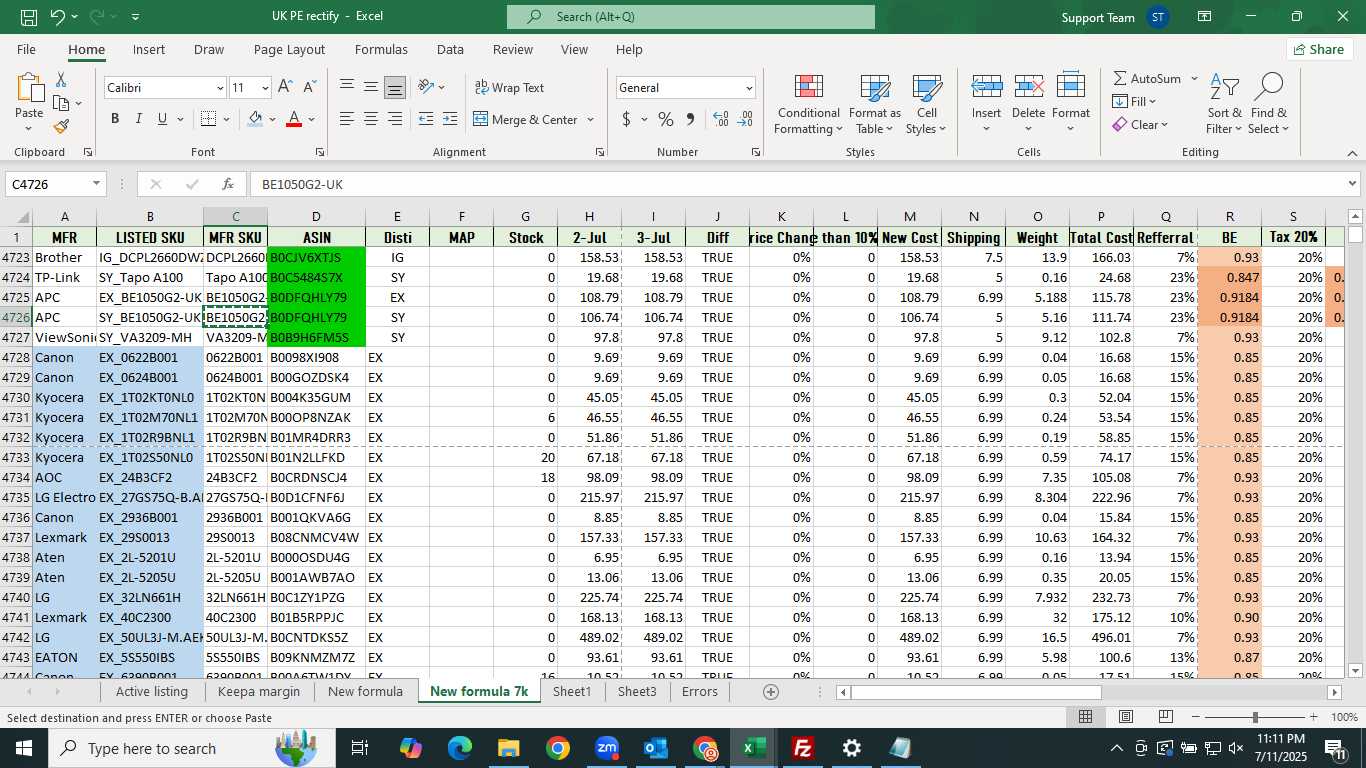Decrease the cell indent
Screen dimensions: 1366x768
click(x=426, y=119)
